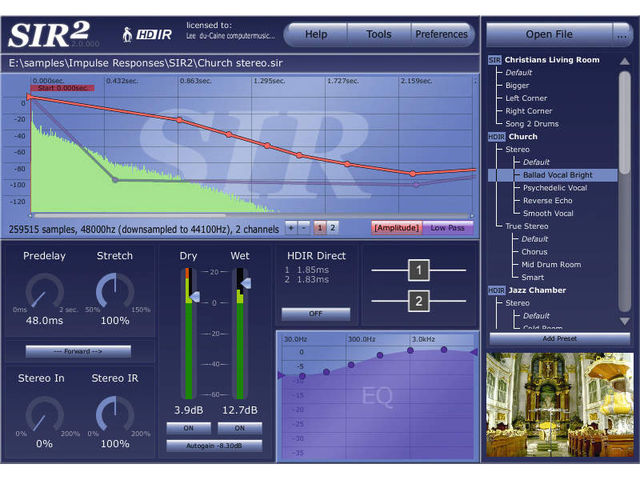Select the Mid Drum Room preset
The width and height of the screenshot is (640, 480).
[x=551, y=264]
